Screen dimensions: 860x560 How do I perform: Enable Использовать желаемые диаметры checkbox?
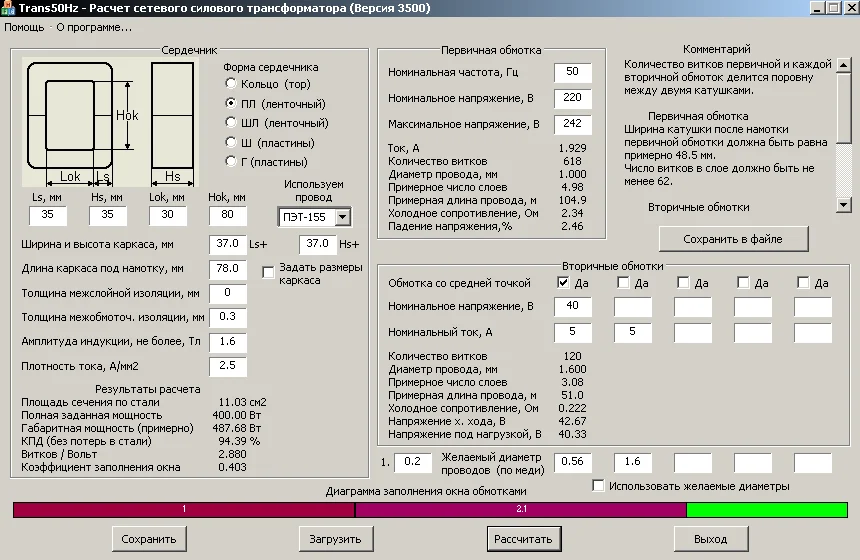598,485
